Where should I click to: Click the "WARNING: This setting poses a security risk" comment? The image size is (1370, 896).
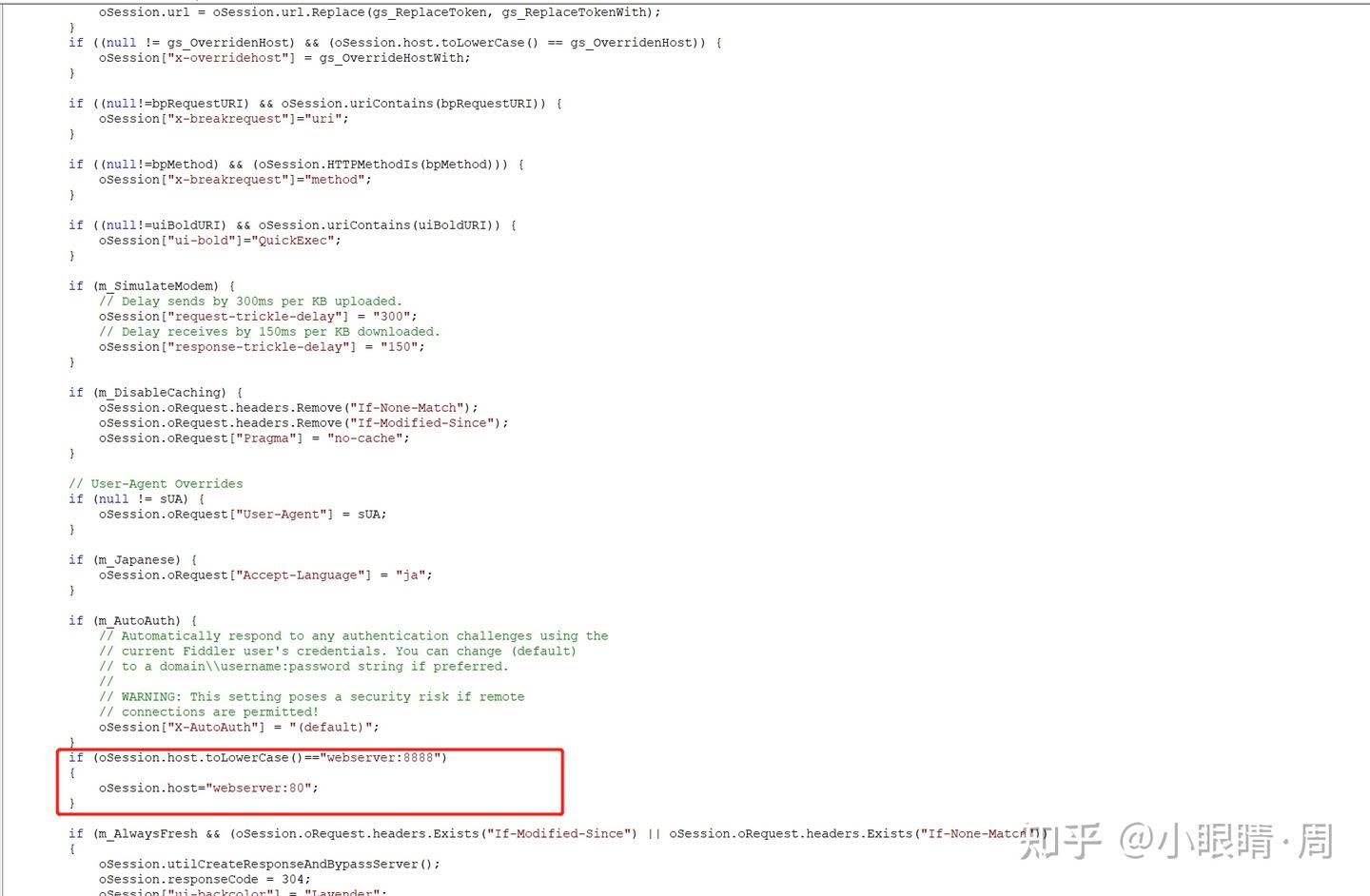(x=311, y=697)
